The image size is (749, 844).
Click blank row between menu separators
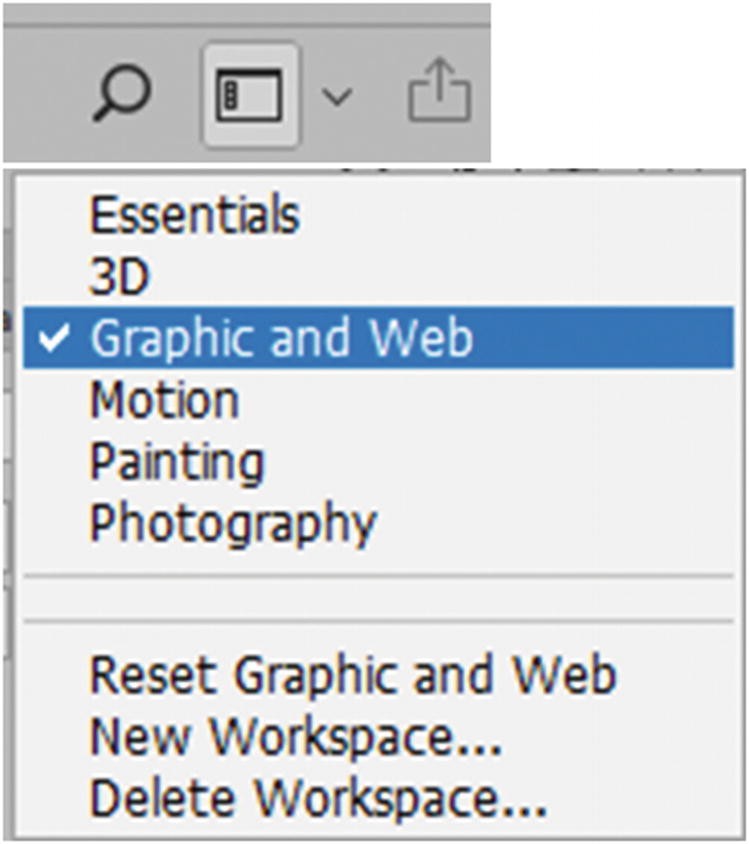(378, 599)
